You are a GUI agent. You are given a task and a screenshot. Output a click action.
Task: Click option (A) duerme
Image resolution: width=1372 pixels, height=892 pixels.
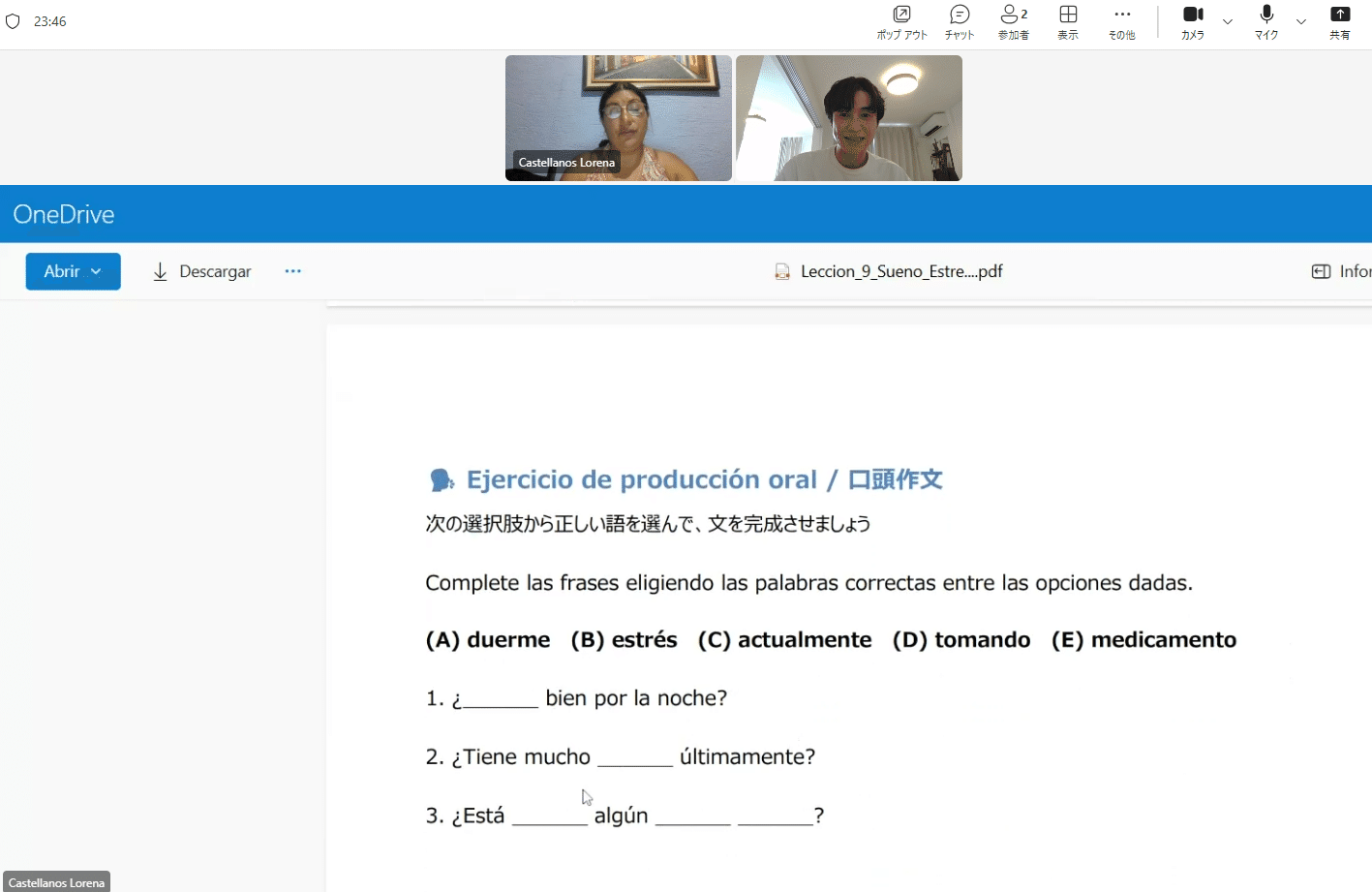488,640
